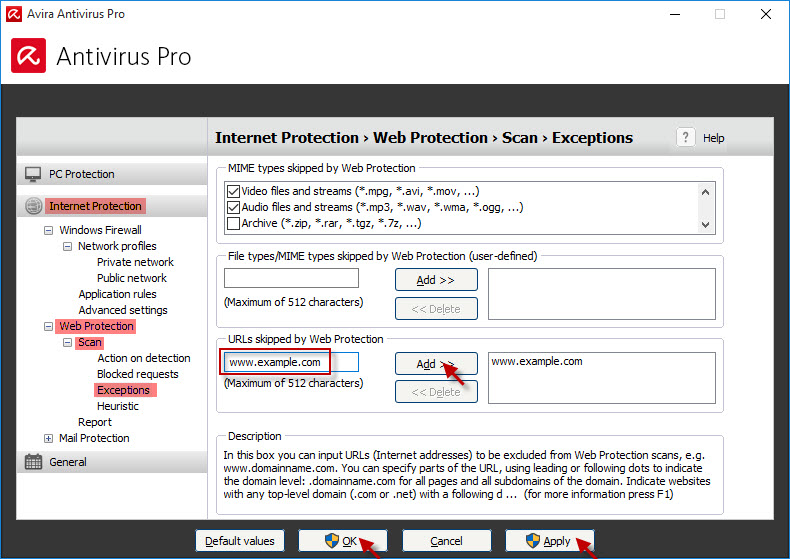
Task: Collapse the Web Protection tree node
Action: 48,326
